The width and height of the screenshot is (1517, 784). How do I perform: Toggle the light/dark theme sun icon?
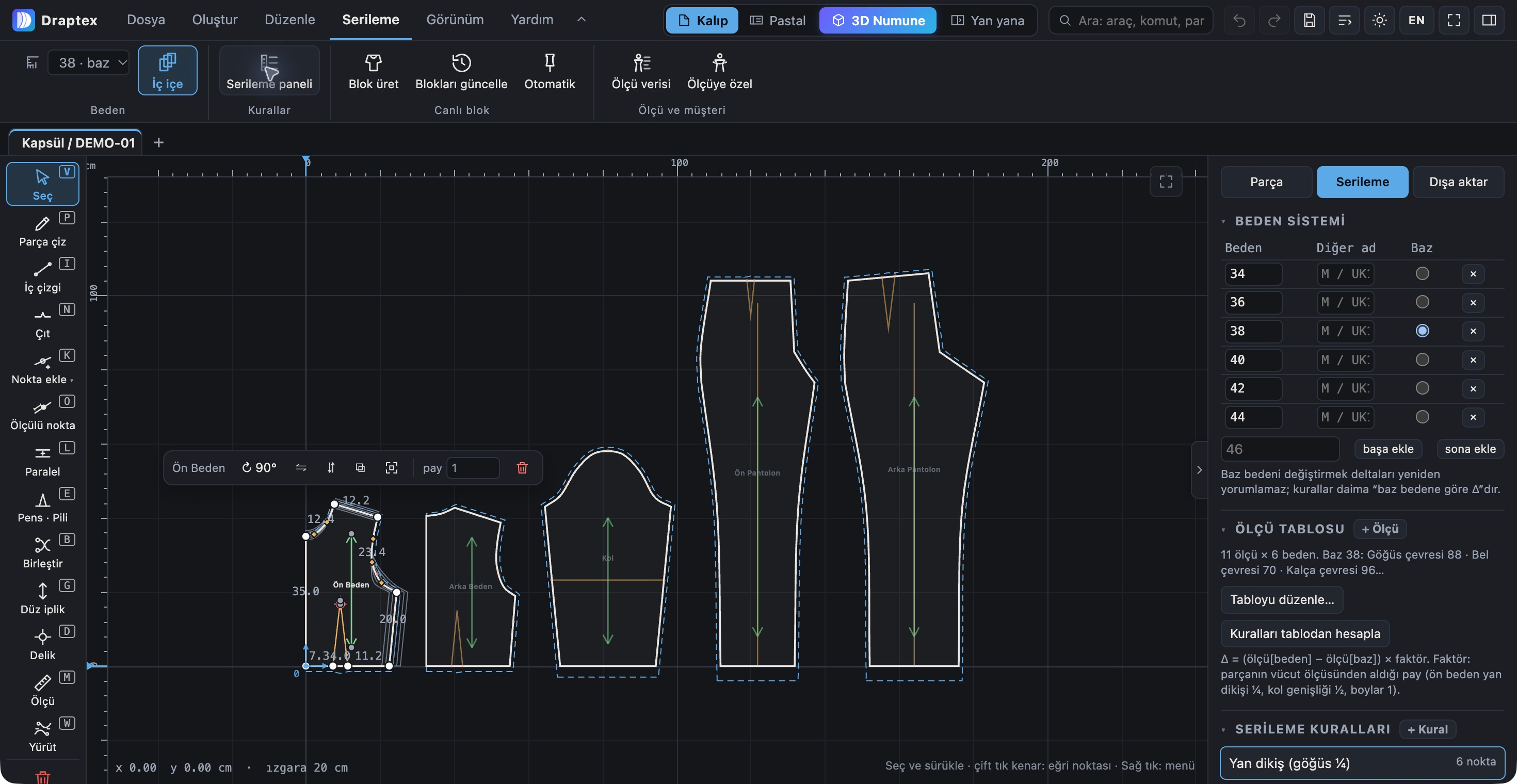(x=1379, y=21)
